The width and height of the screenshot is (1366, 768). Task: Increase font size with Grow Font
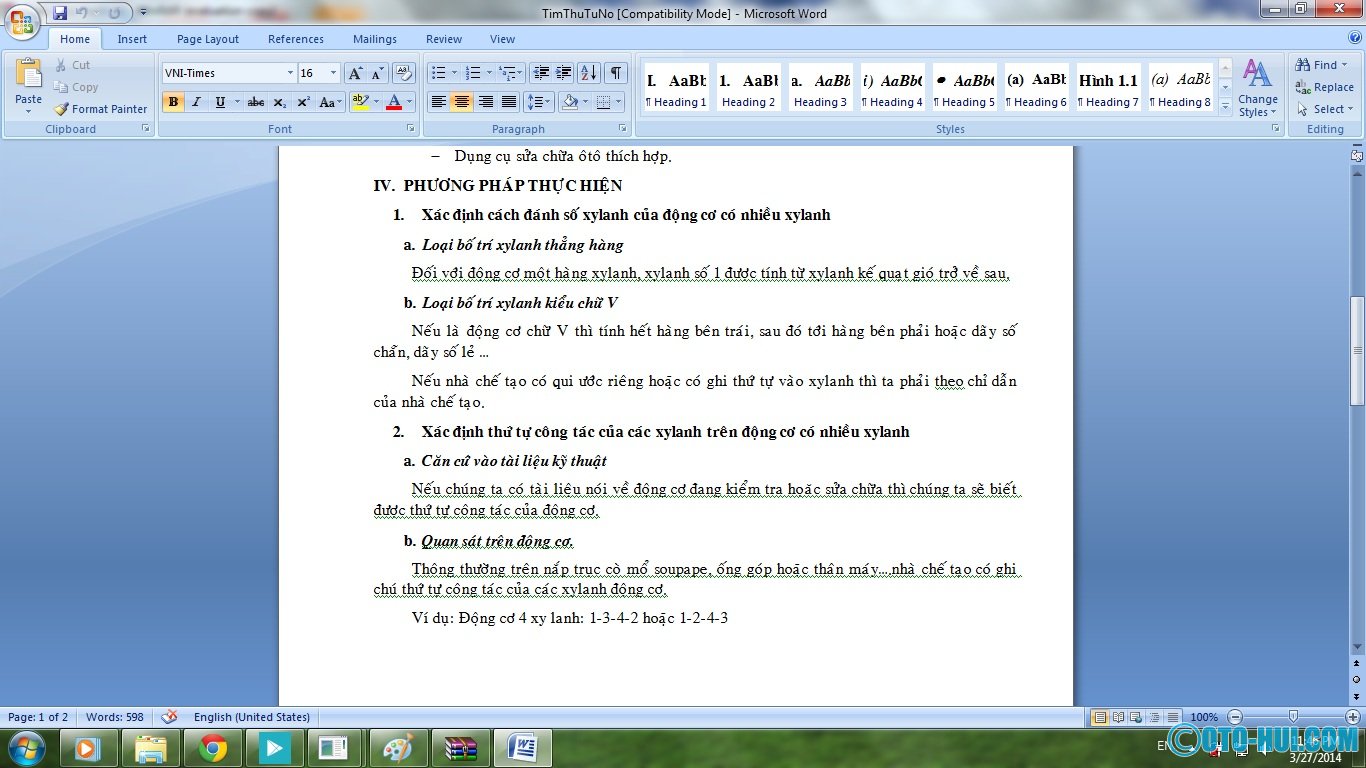coord(355,73)
